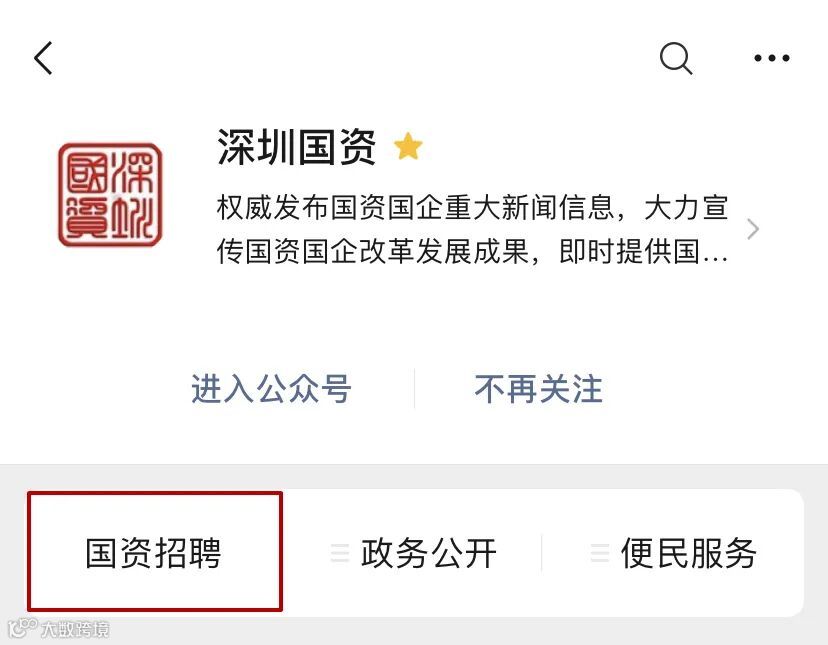Open search with magnifier icon
Screen dimensions: 828x645
click(676, 58)
